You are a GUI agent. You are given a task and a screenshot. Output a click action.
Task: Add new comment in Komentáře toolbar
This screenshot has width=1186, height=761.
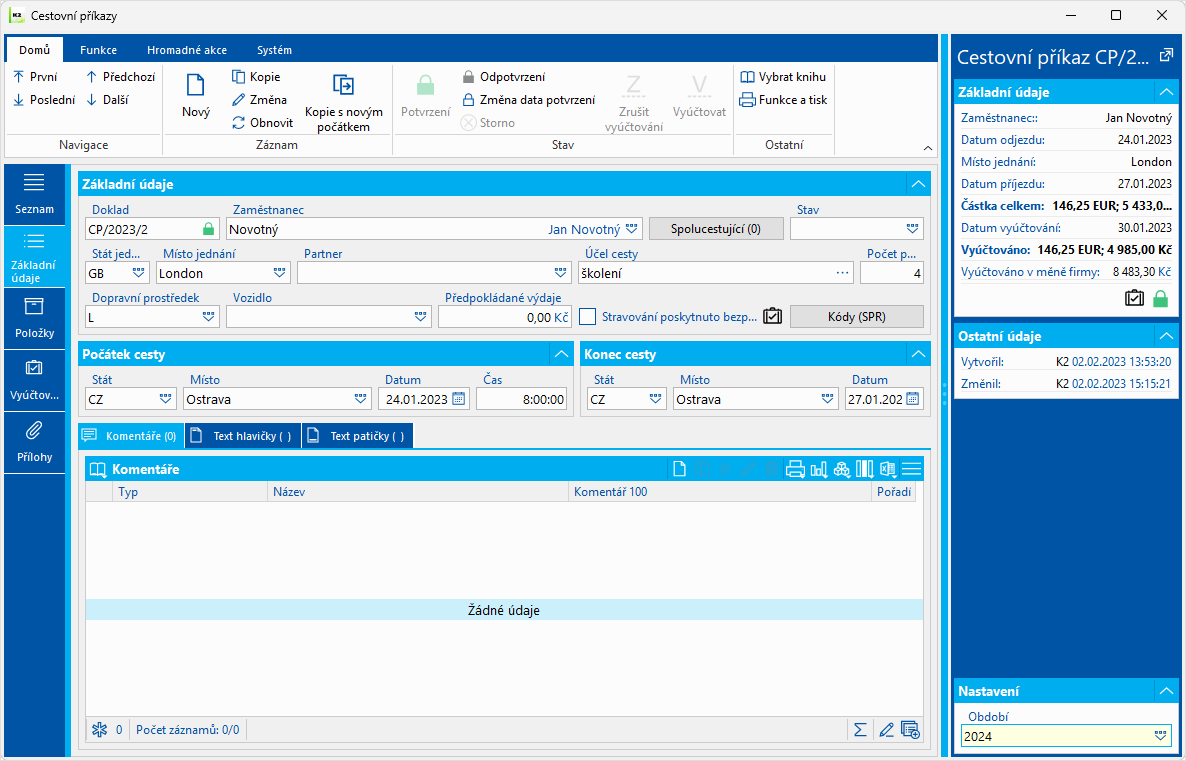(x=679, y=470)
